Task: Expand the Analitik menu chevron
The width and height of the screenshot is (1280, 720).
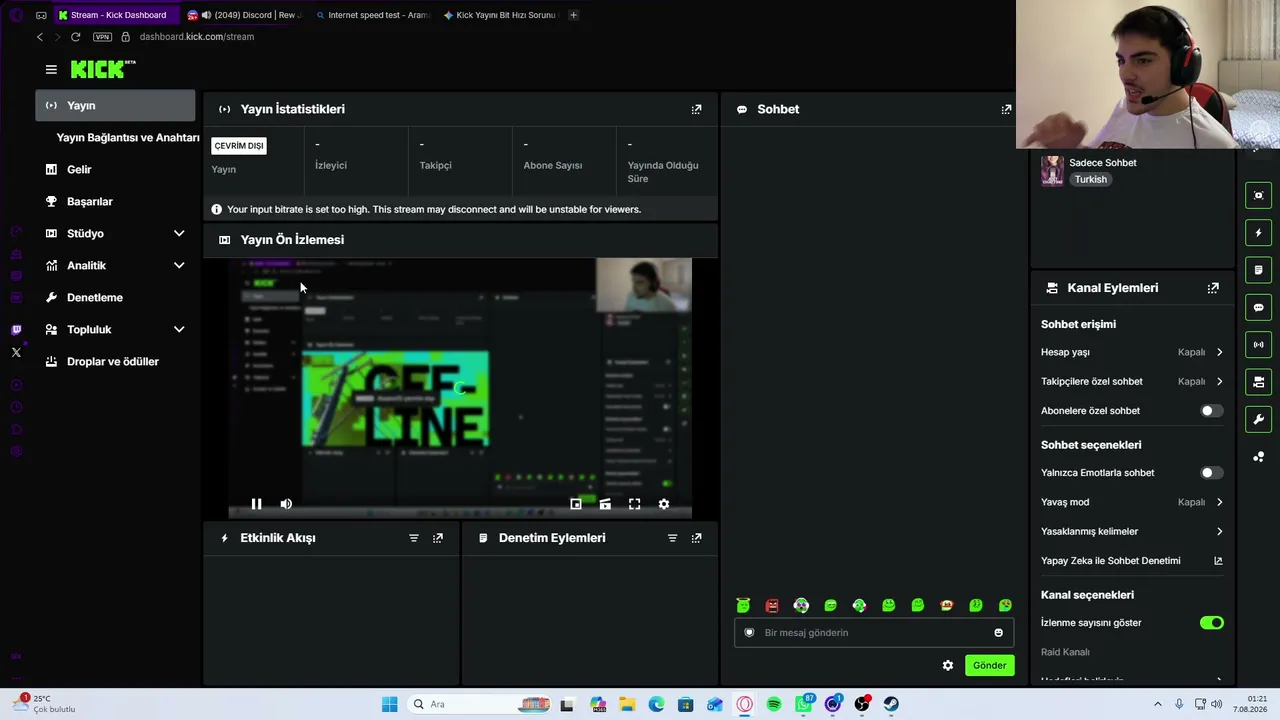Action: 179,265
